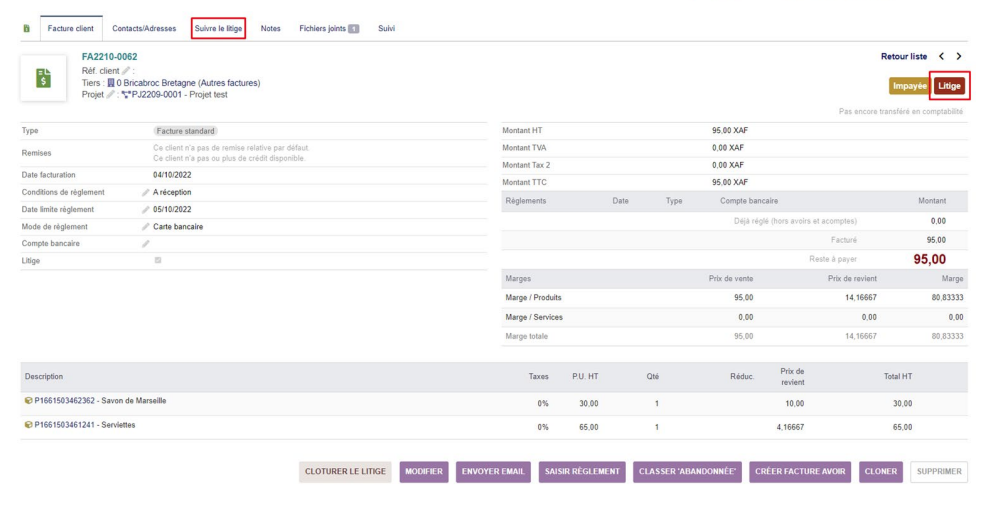Click the due date 05/10/2022
This screenshot has width=986, height=521.
tap(172, 210)
